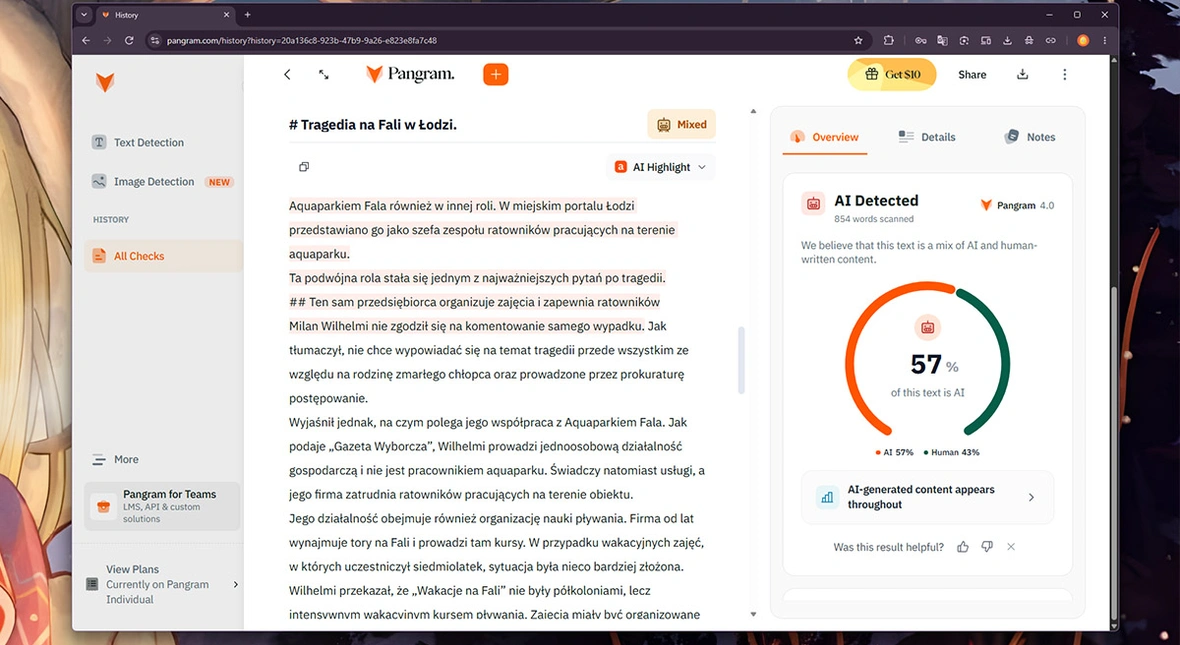Bookmark the page with star icon

click(x=858, y=41)
